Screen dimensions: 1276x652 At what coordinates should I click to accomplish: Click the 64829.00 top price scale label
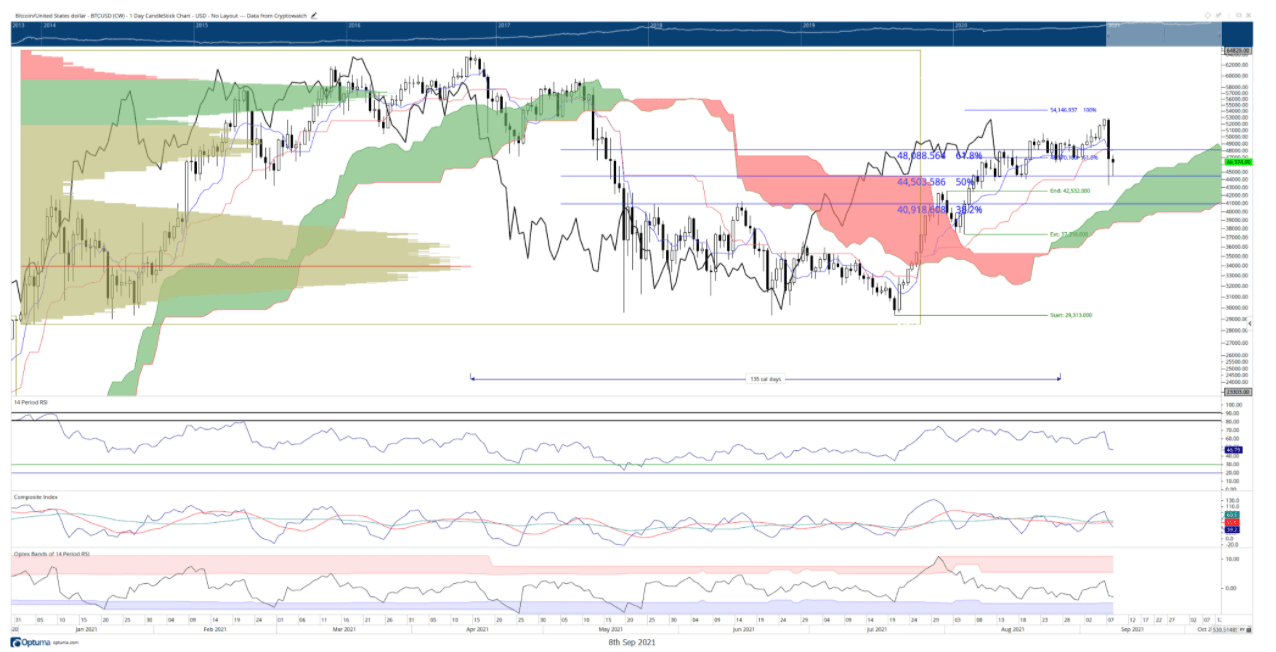[1237, 50]
